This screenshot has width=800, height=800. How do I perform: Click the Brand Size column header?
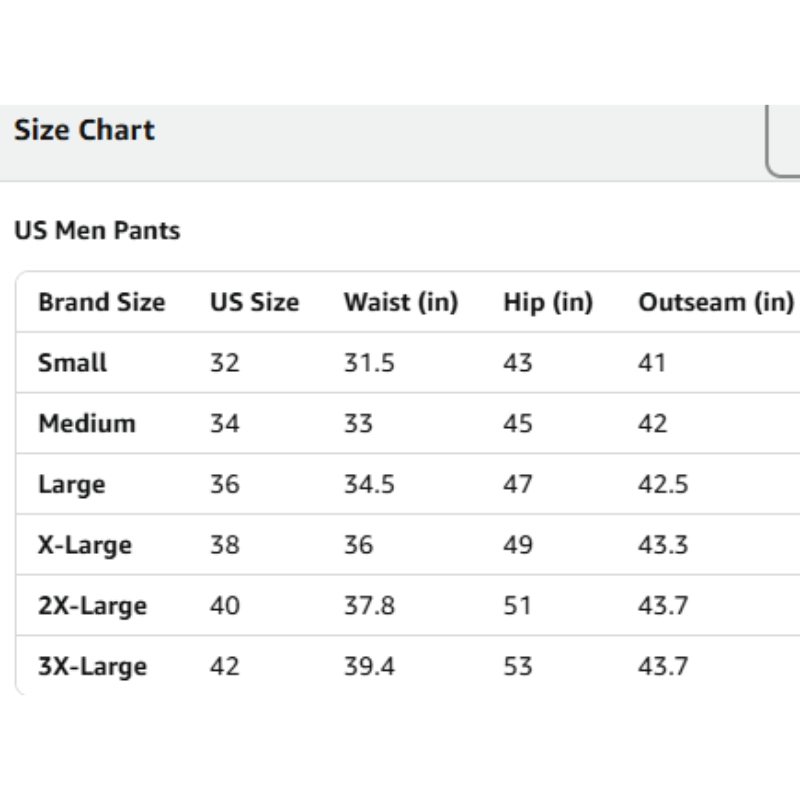pos(101,302)
